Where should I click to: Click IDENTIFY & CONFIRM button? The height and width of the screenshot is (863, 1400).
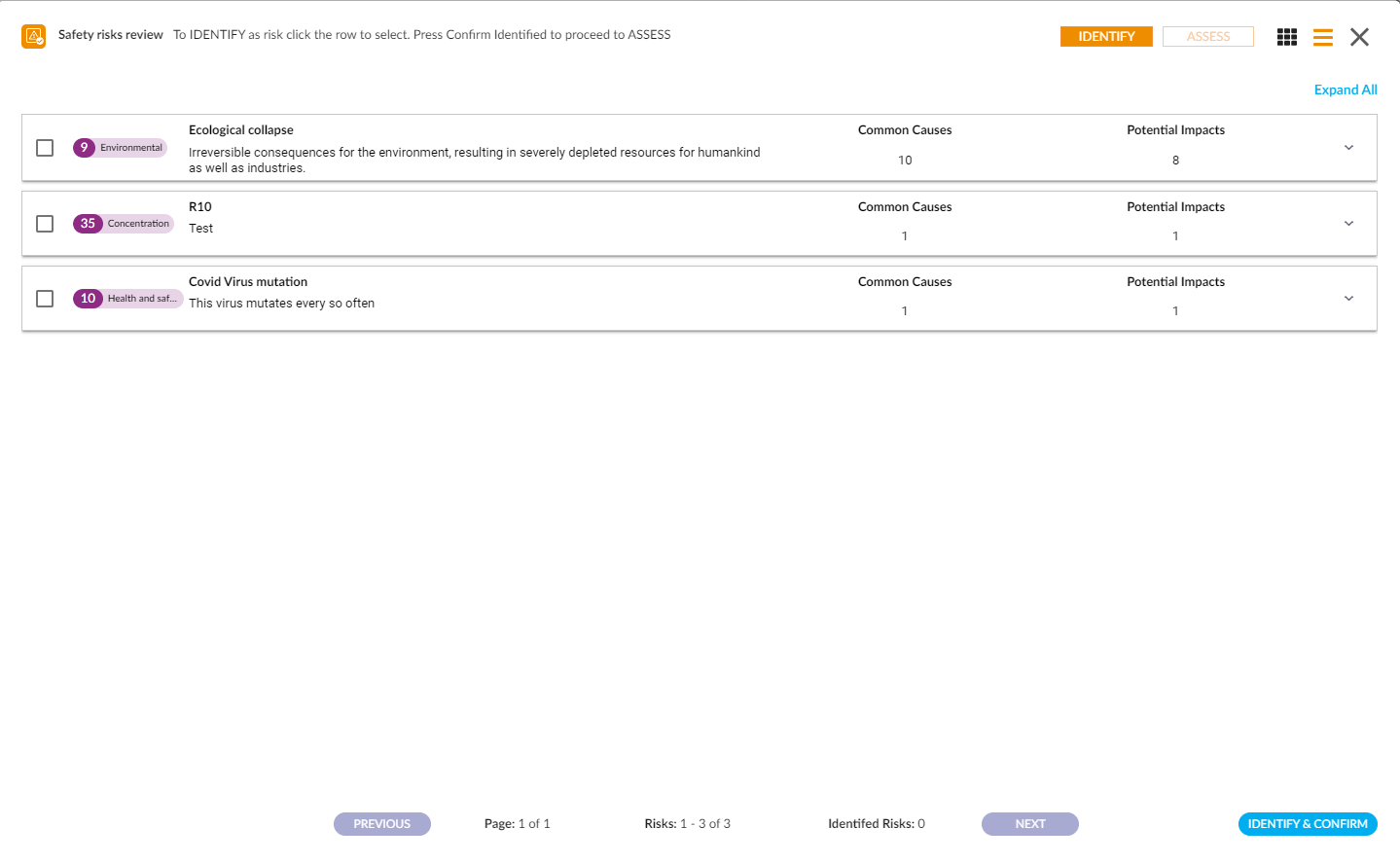click(1308, 824)
